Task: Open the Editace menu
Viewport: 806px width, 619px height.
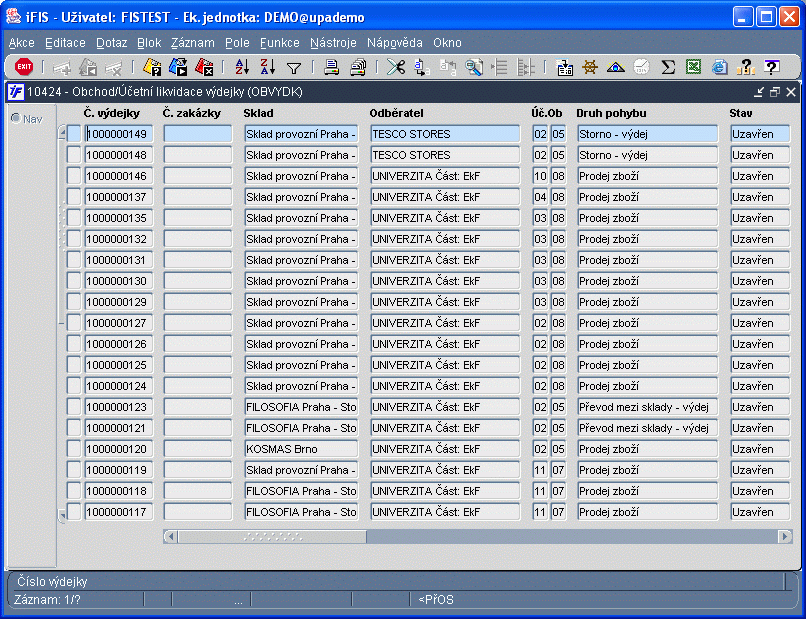Action: (x=65, y=43)
